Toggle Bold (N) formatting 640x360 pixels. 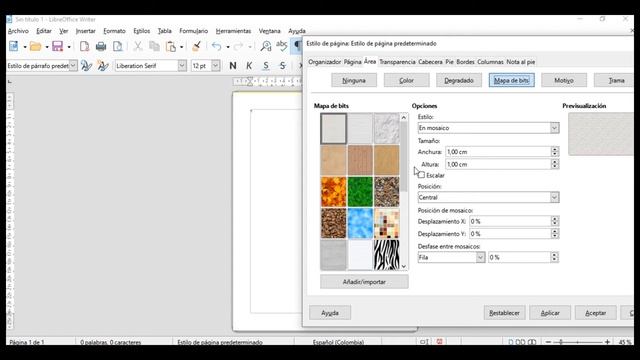point(233,66)
